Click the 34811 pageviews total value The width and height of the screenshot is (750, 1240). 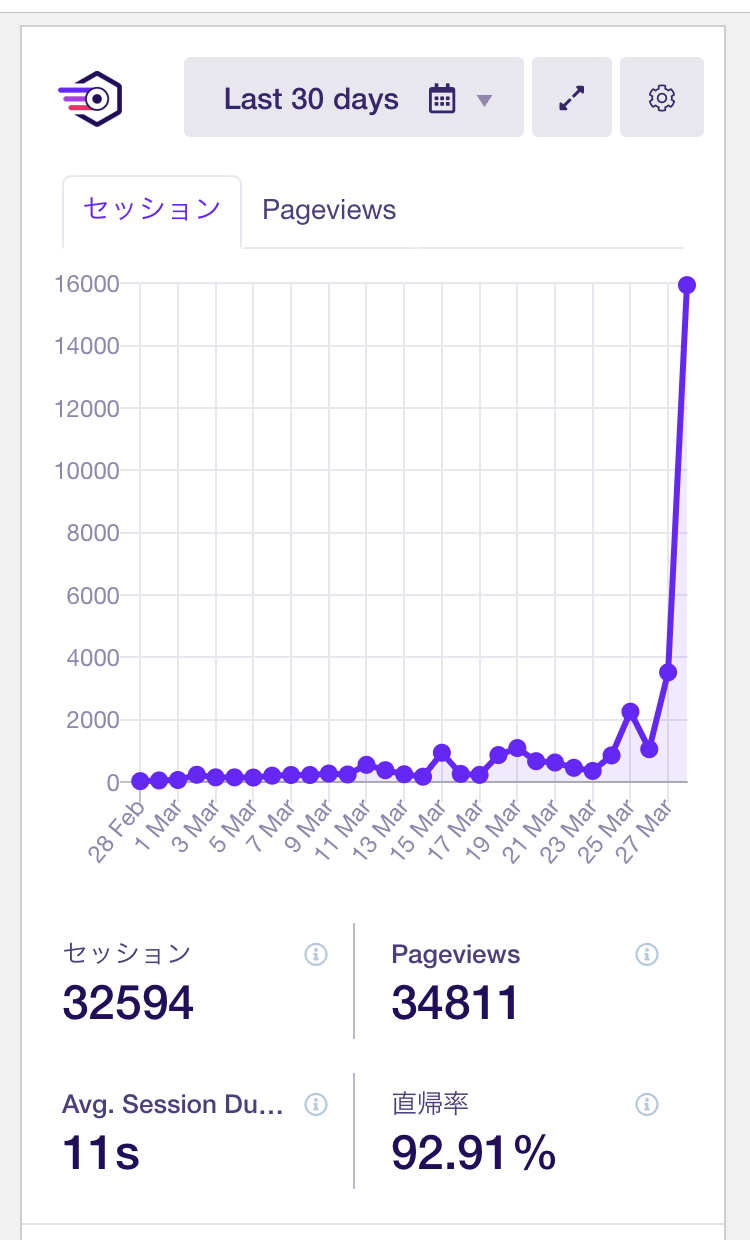click(x=455, y=1002)
